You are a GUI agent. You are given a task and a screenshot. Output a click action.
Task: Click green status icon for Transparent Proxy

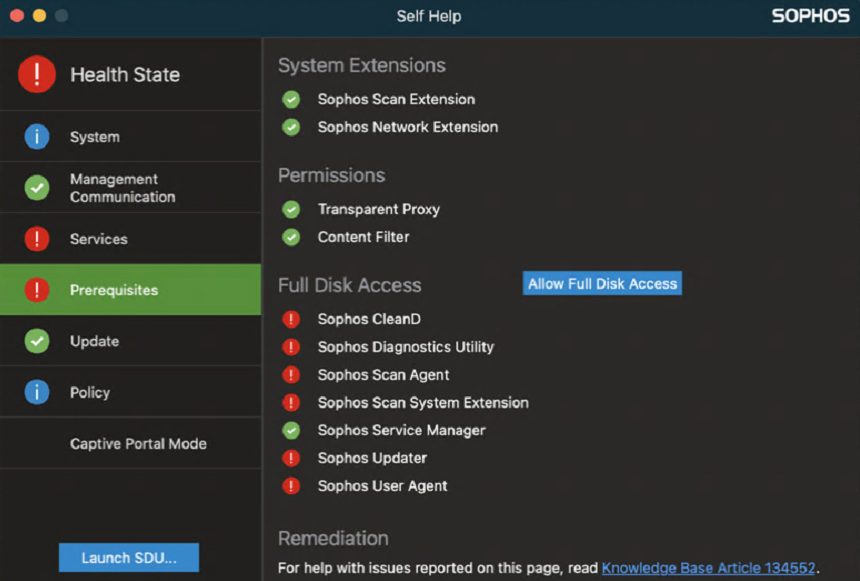(x=291, y=209)
